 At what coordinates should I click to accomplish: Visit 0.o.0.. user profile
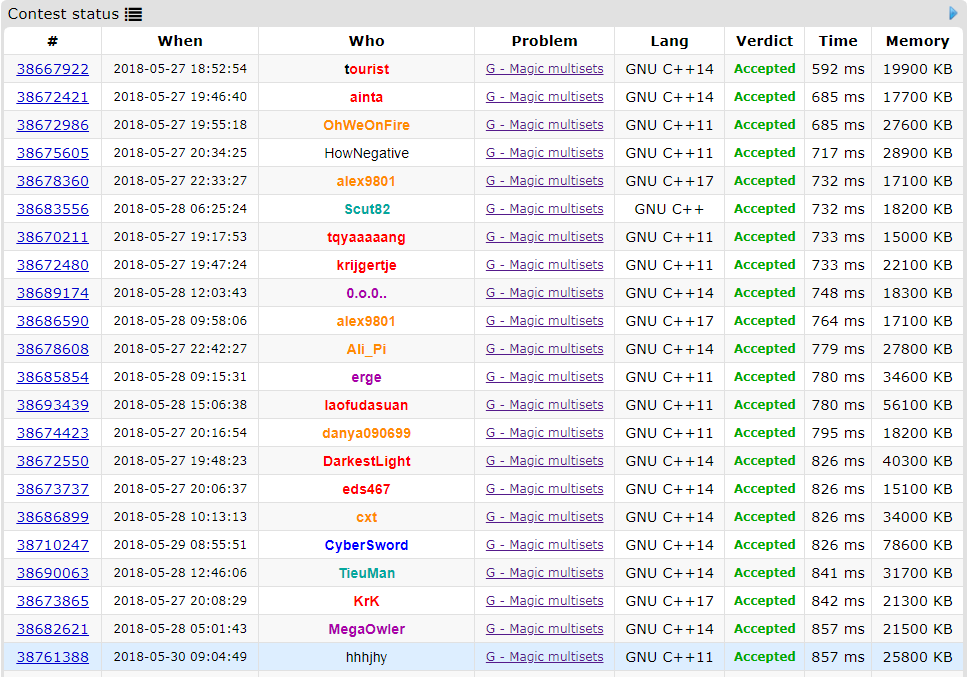tap(367, 293)
